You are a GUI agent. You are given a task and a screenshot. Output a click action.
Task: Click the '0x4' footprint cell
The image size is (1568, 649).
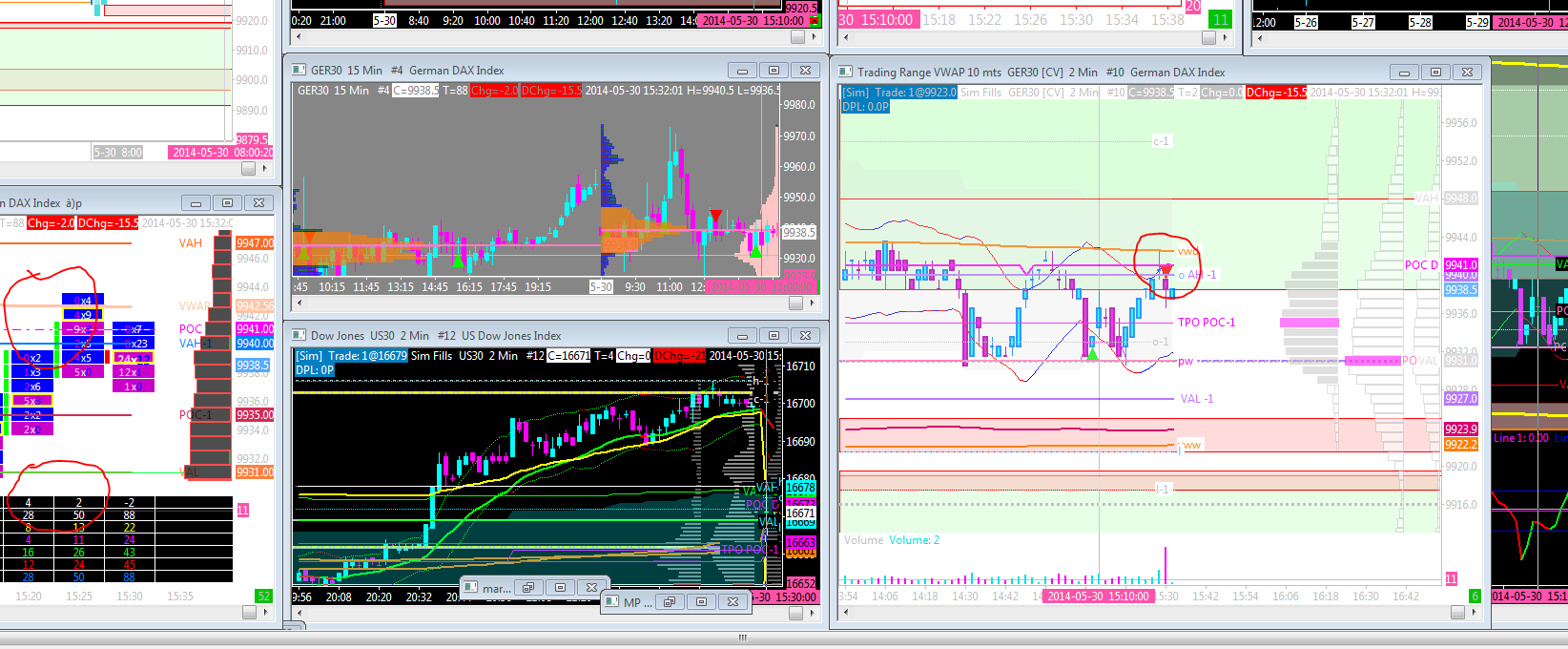point(83,301)
